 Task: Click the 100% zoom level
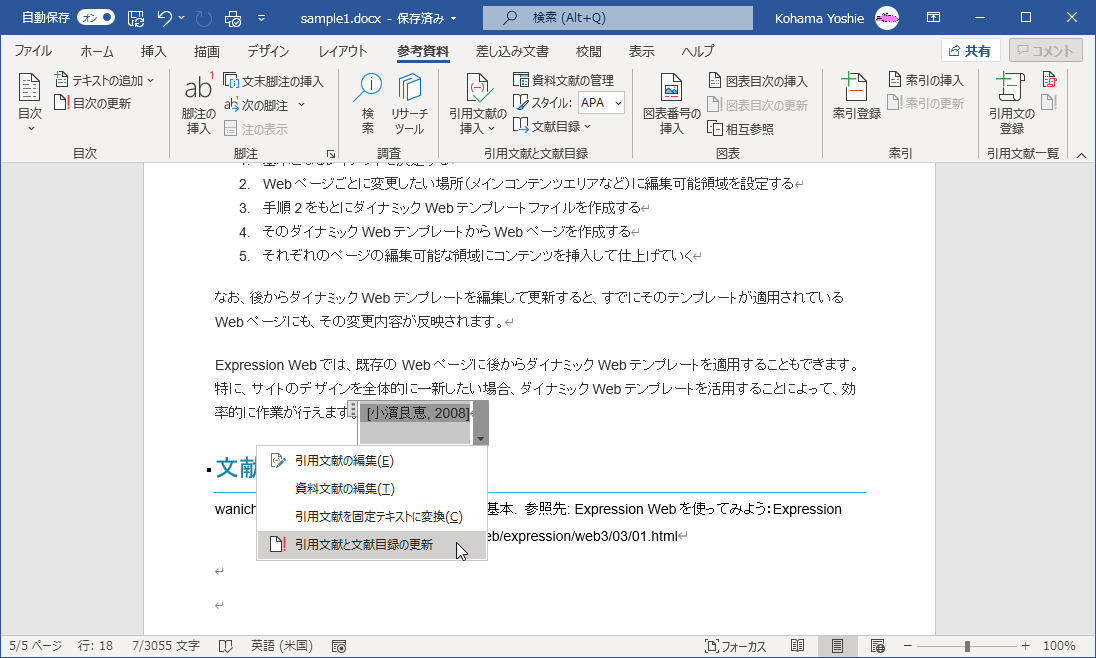(x=1059, y=646)
